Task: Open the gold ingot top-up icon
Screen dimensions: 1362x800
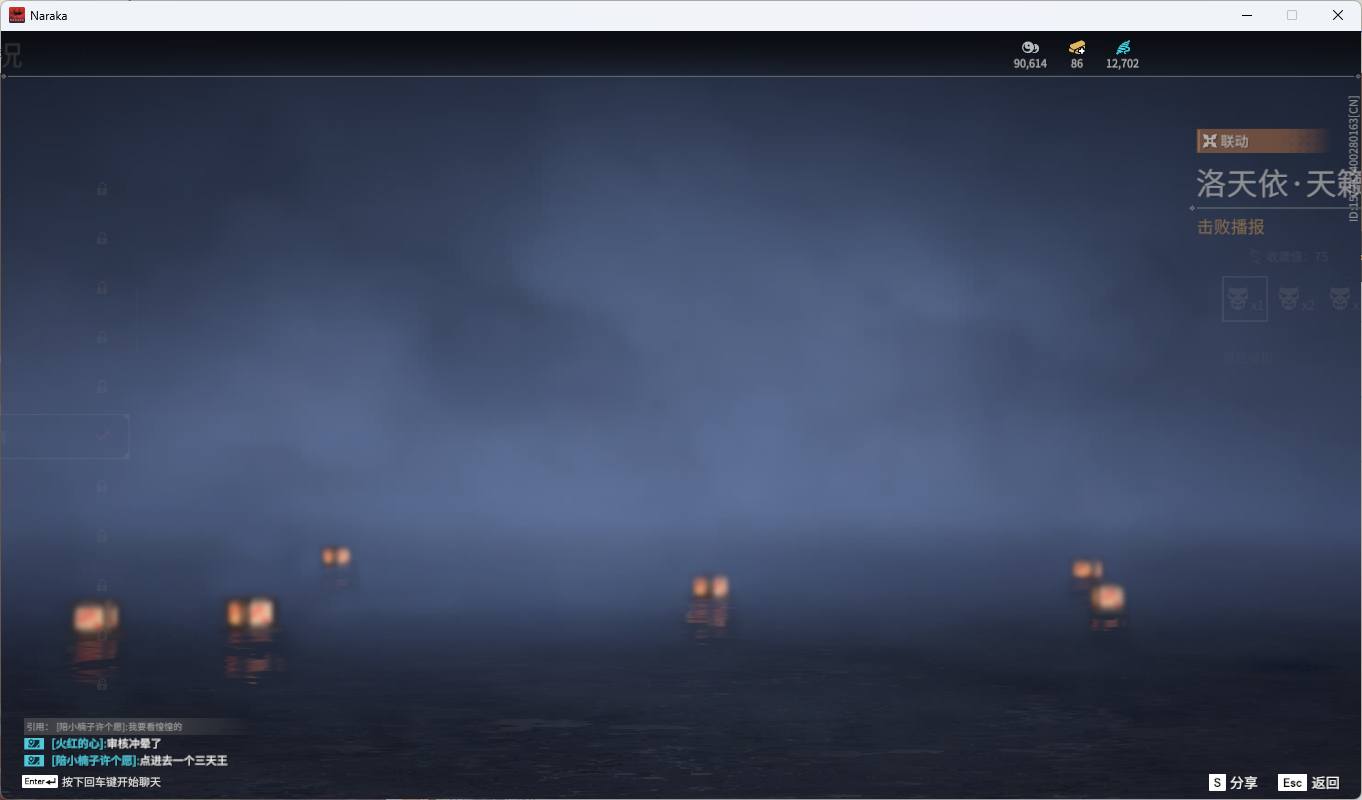Action: [1077, 47]
